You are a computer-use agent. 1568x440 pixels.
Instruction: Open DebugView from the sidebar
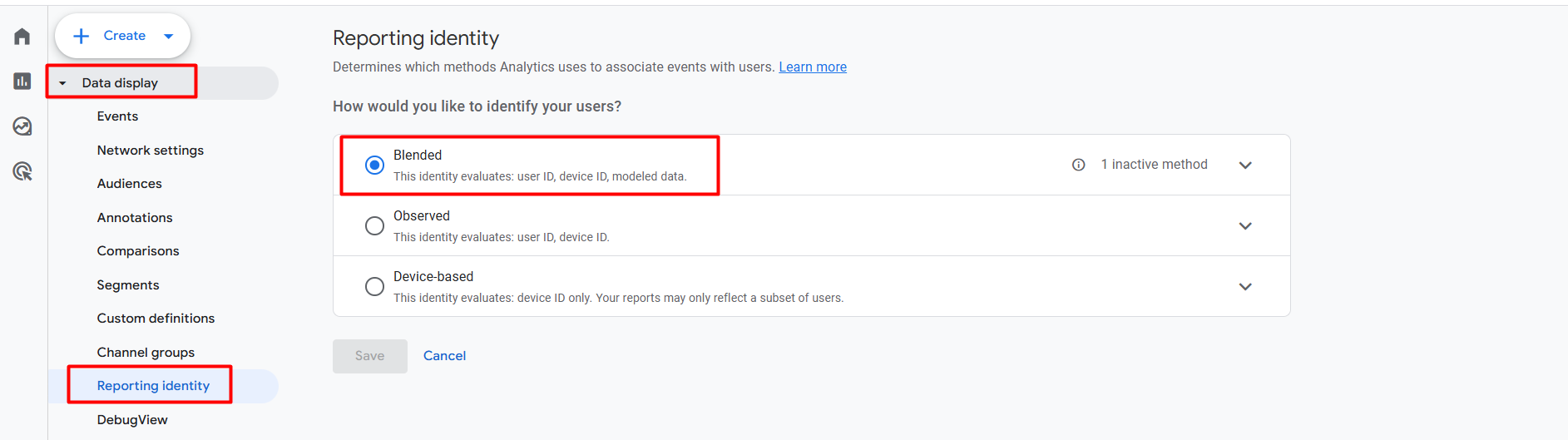[x=132, y=420]
